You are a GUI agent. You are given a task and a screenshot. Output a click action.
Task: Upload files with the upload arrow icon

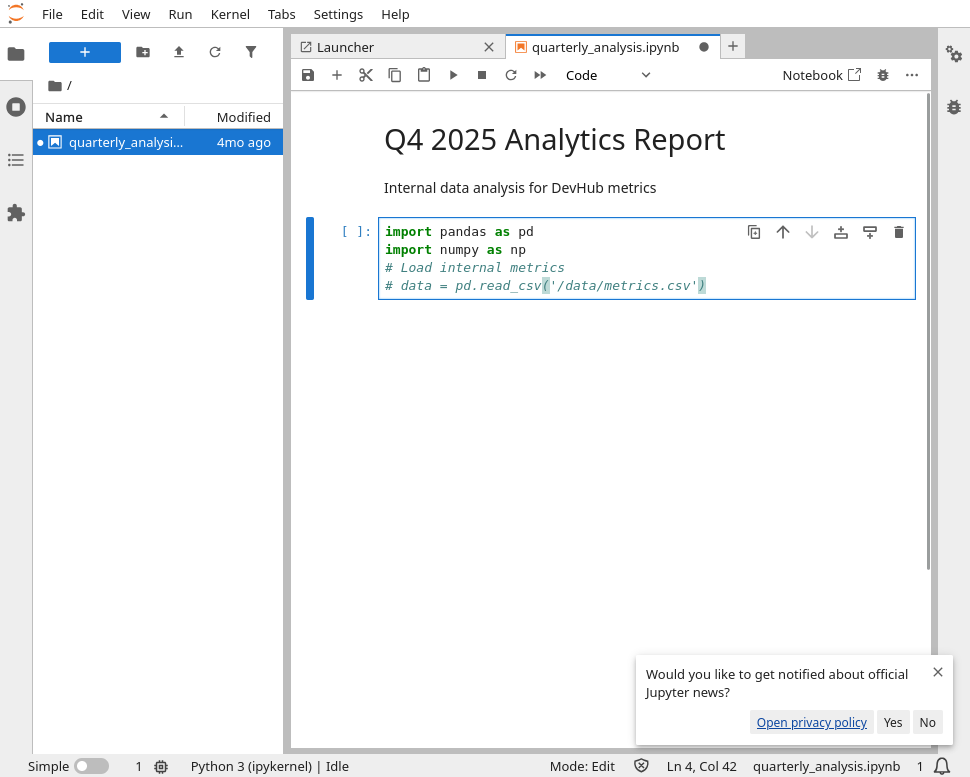click(179, 53)
